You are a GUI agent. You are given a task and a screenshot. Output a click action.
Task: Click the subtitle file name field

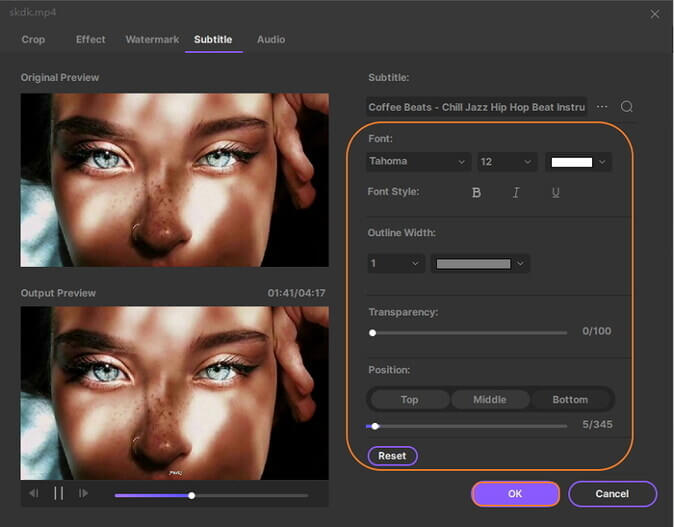tap(476, 107)
